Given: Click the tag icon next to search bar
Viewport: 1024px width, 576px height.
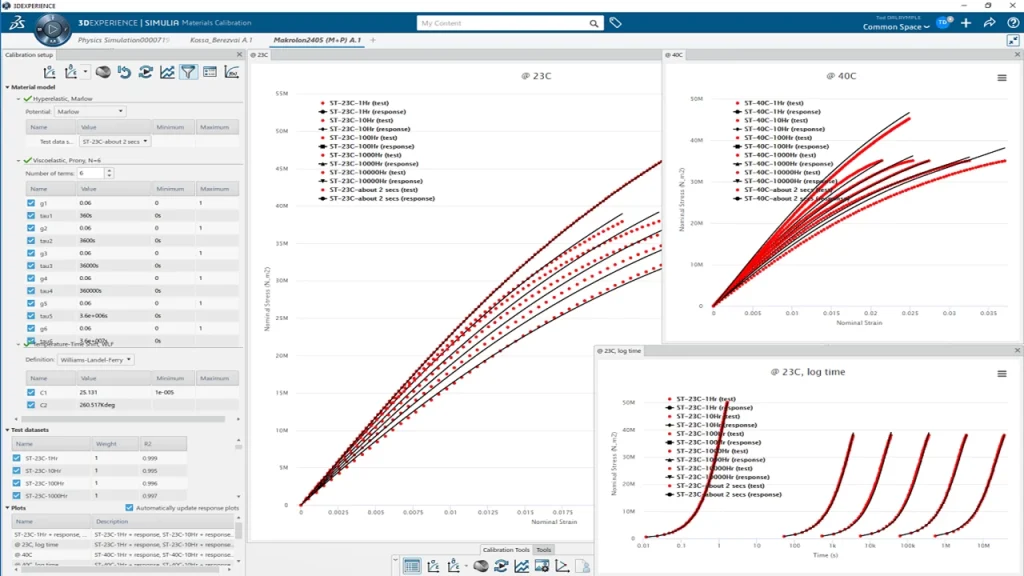Looking at the screenshot, I should 616,23.
